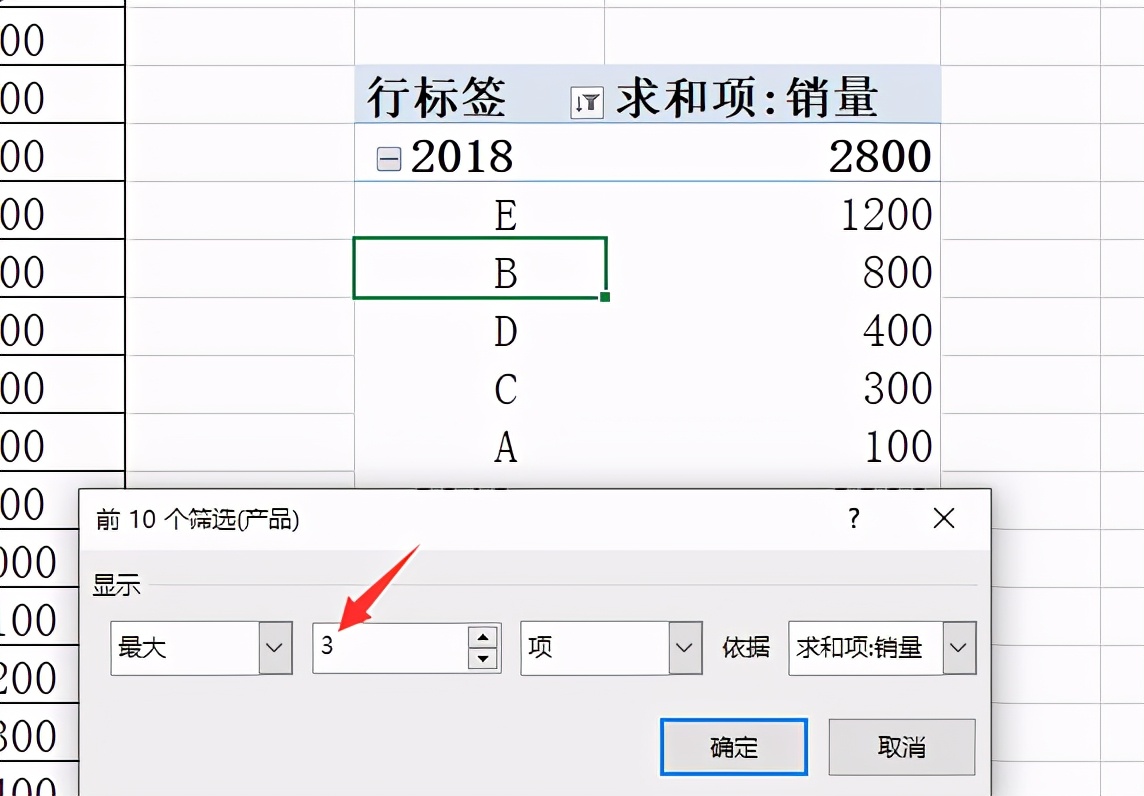Select the row label E
1144x796 pixels.
[506, 215]
